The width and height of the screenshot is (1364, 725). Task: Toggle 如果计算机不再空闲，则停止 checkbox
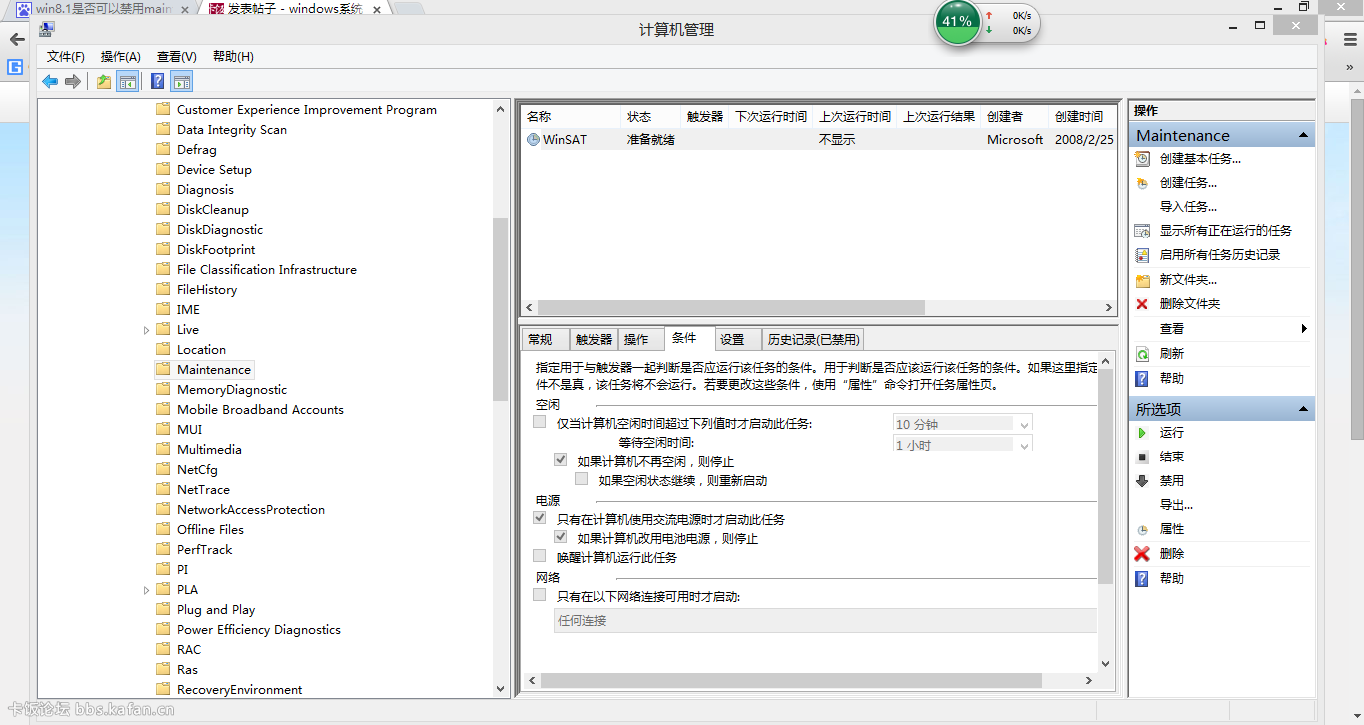561,460
